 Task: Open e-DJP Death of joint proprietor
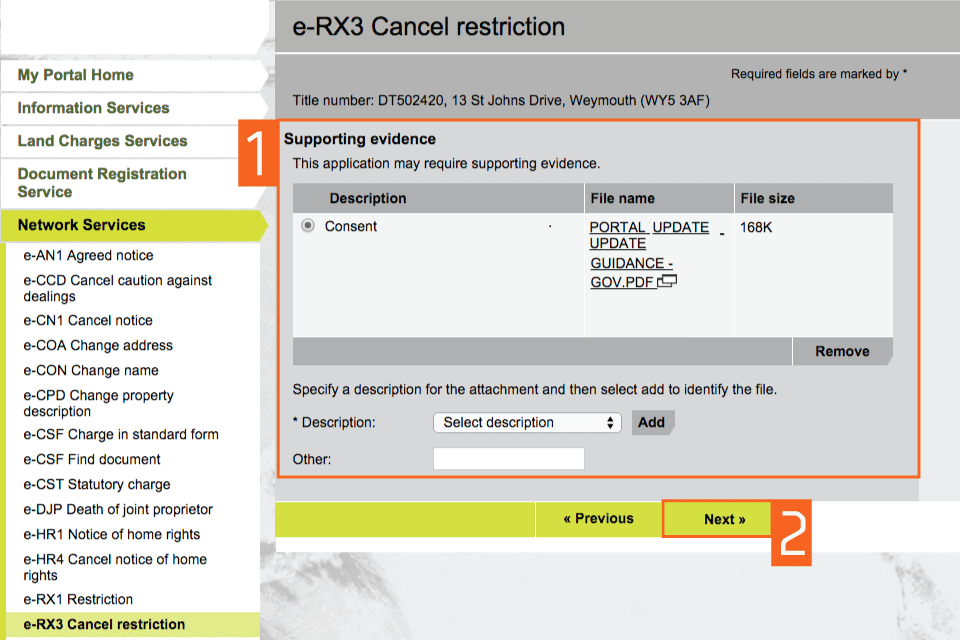tap(118, 510)
